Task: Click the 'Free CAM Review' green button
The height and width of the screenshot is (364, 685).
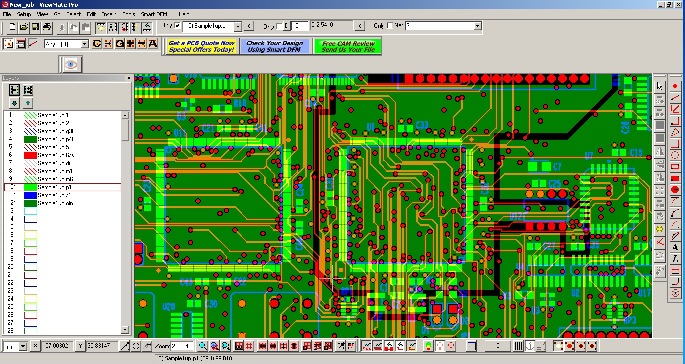Action: point(348,46)
